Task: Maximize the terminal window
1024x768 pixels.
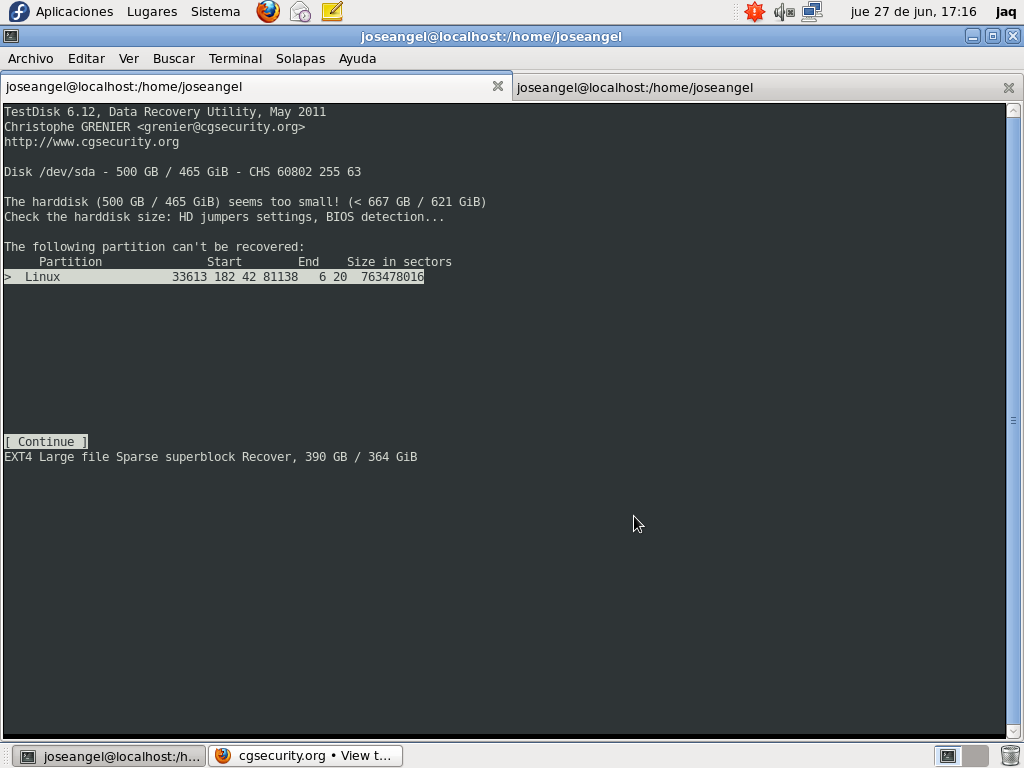Action: [993, 37]
